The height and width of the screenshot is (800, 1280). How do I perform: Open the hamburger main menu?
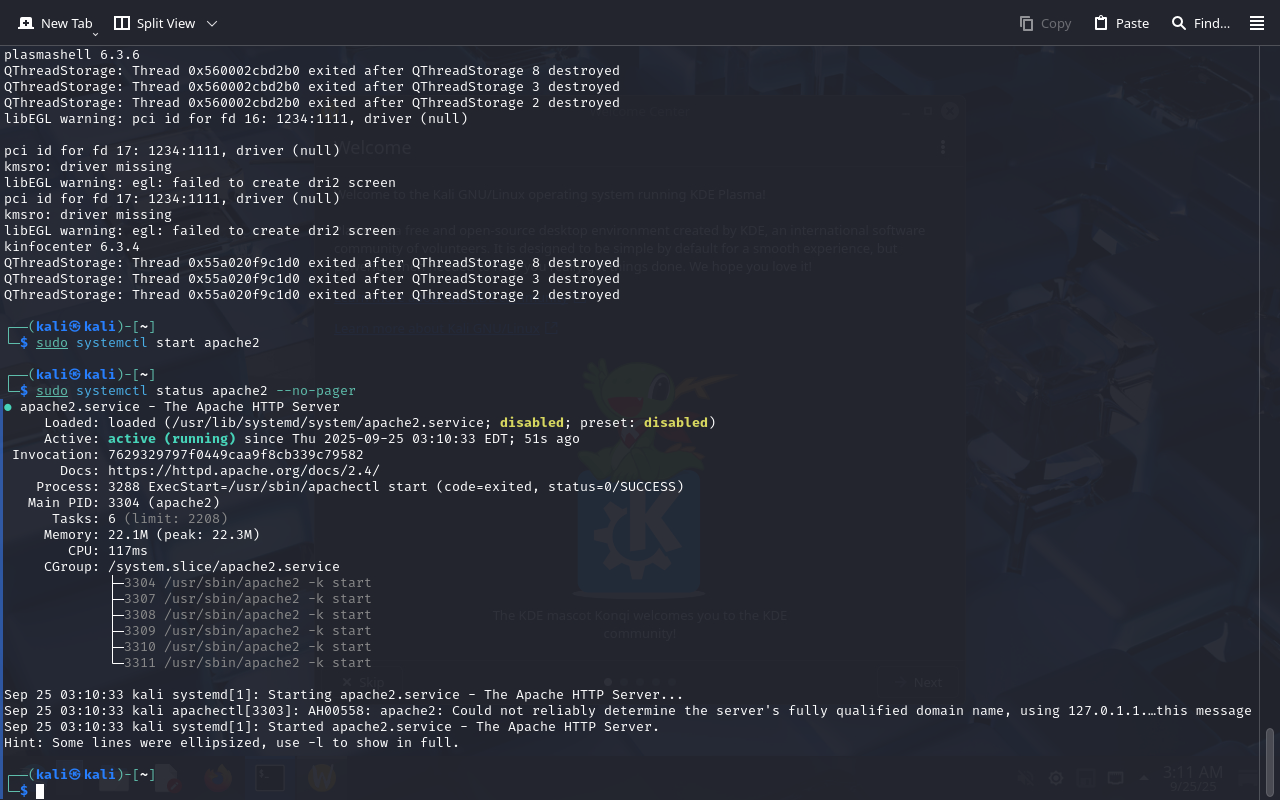pyautogui.click(x=1257, y=23)
